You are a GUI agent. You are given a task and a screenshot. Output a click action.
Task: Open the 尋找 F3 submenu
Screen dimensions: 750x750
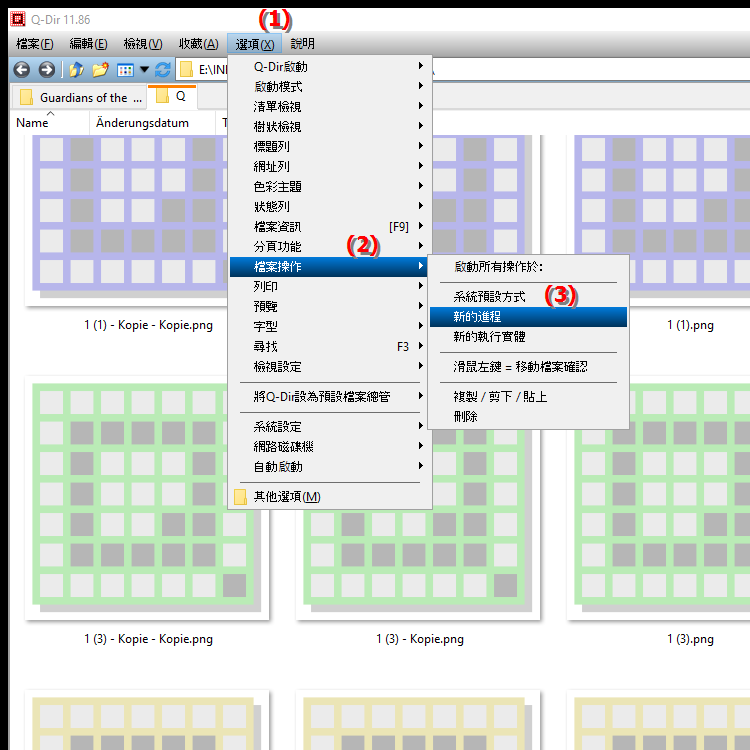pos(330,346)
